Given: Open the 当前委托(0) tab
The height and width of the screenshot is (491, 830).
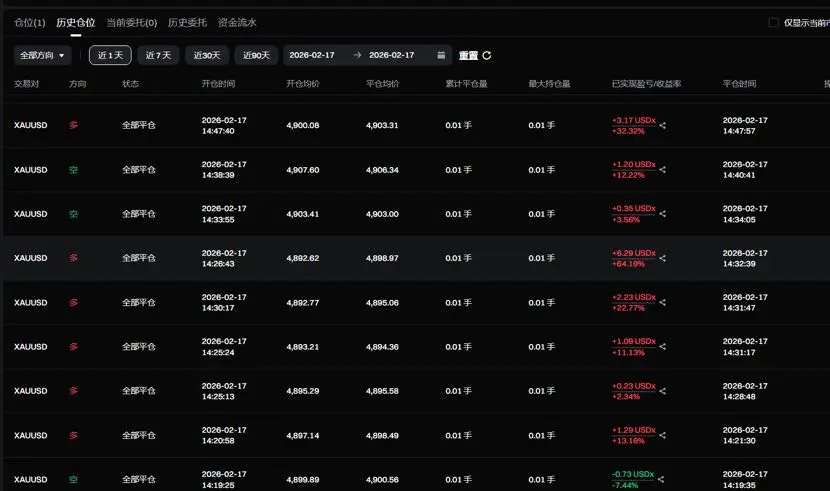Looking at the screenshot, I should coord(132,23).
